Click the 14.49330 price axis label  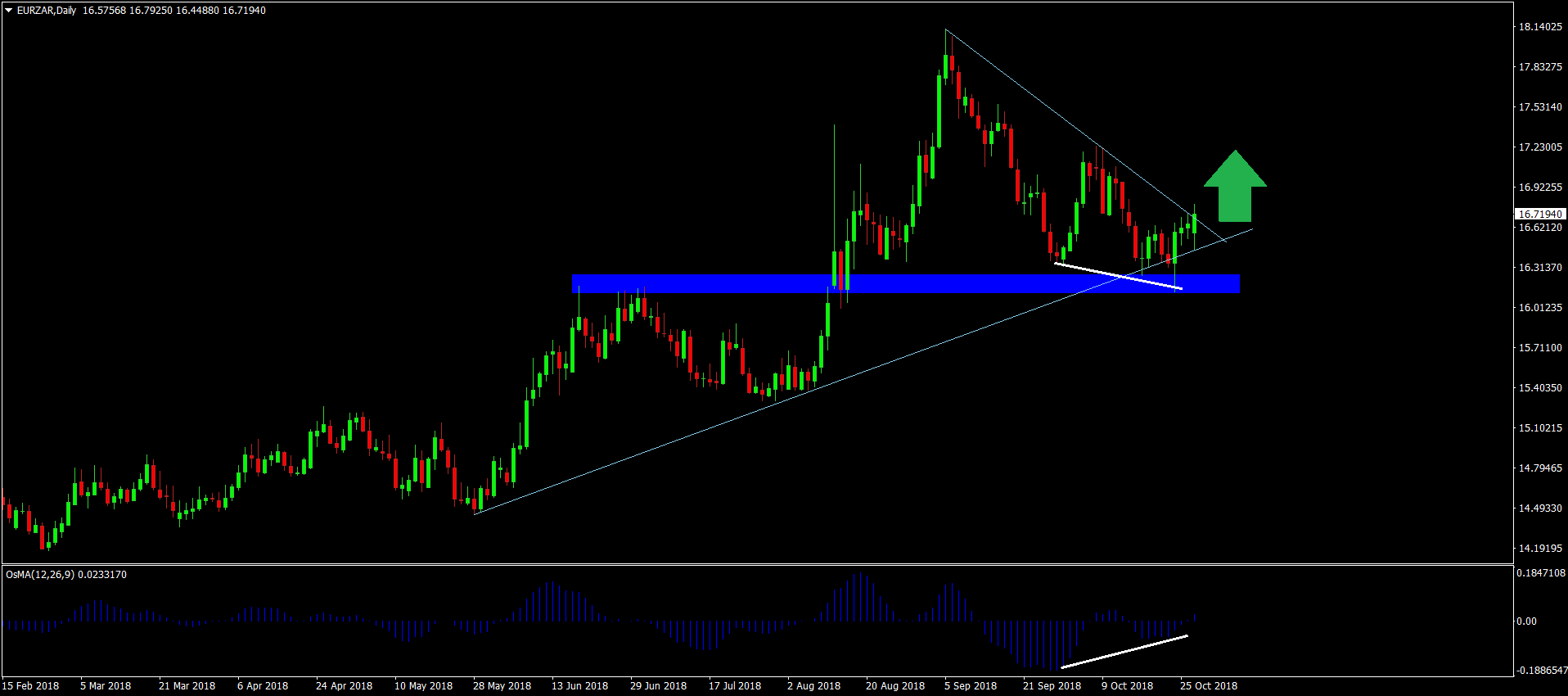(1540, 508)
